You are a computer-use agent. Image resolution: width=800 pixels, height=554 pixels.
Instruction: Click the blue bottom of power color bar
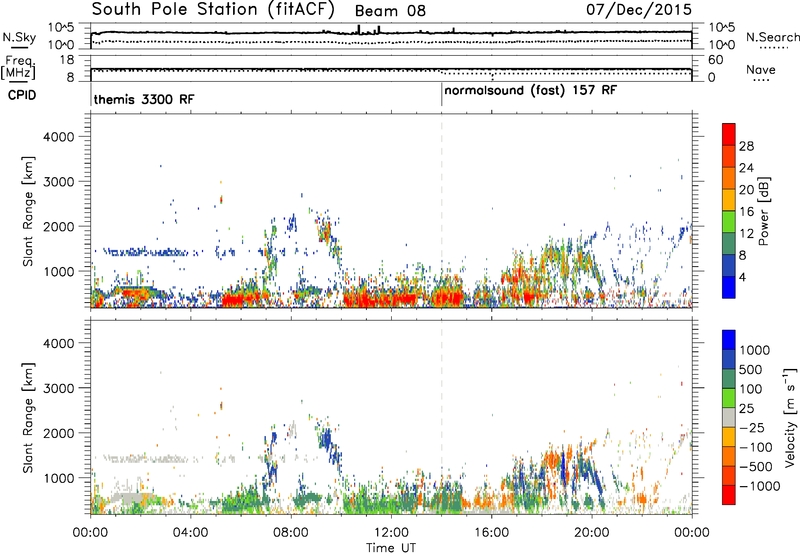(x=729, y=288)
